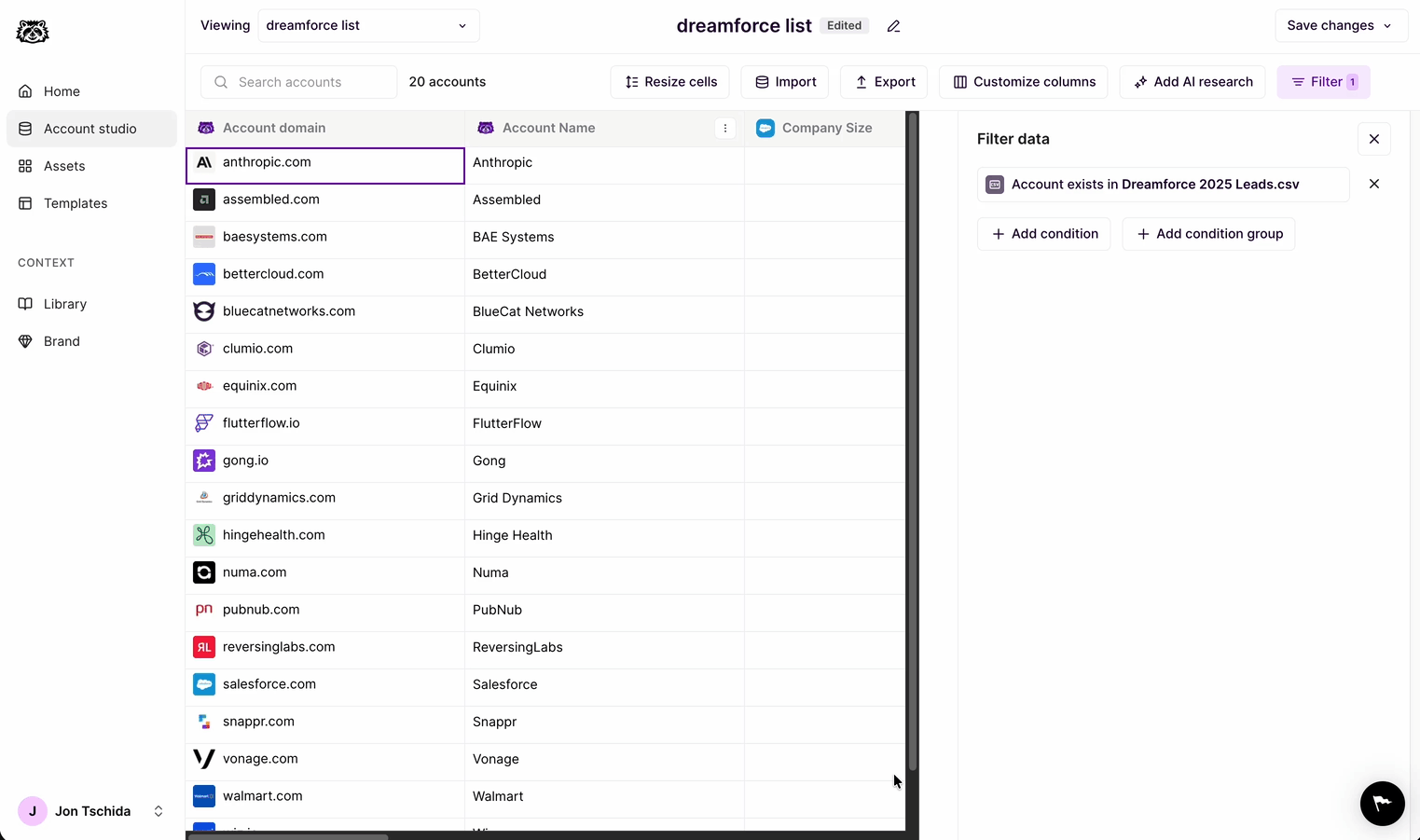Image resolution: width=1420 pixels, height=840 pixels.
Task: Focus the Search accounts field
Action: point(299,82)
